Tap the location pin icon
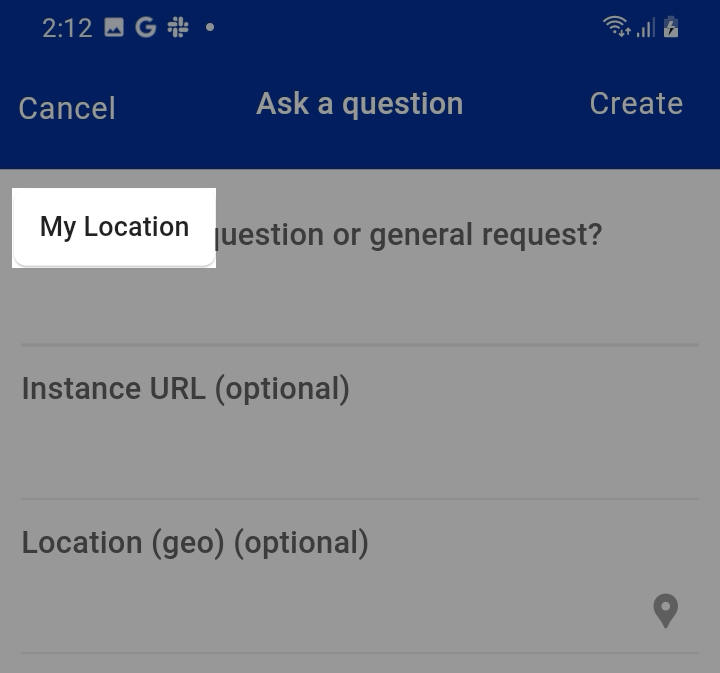720x673 pixels. (665, 610)
